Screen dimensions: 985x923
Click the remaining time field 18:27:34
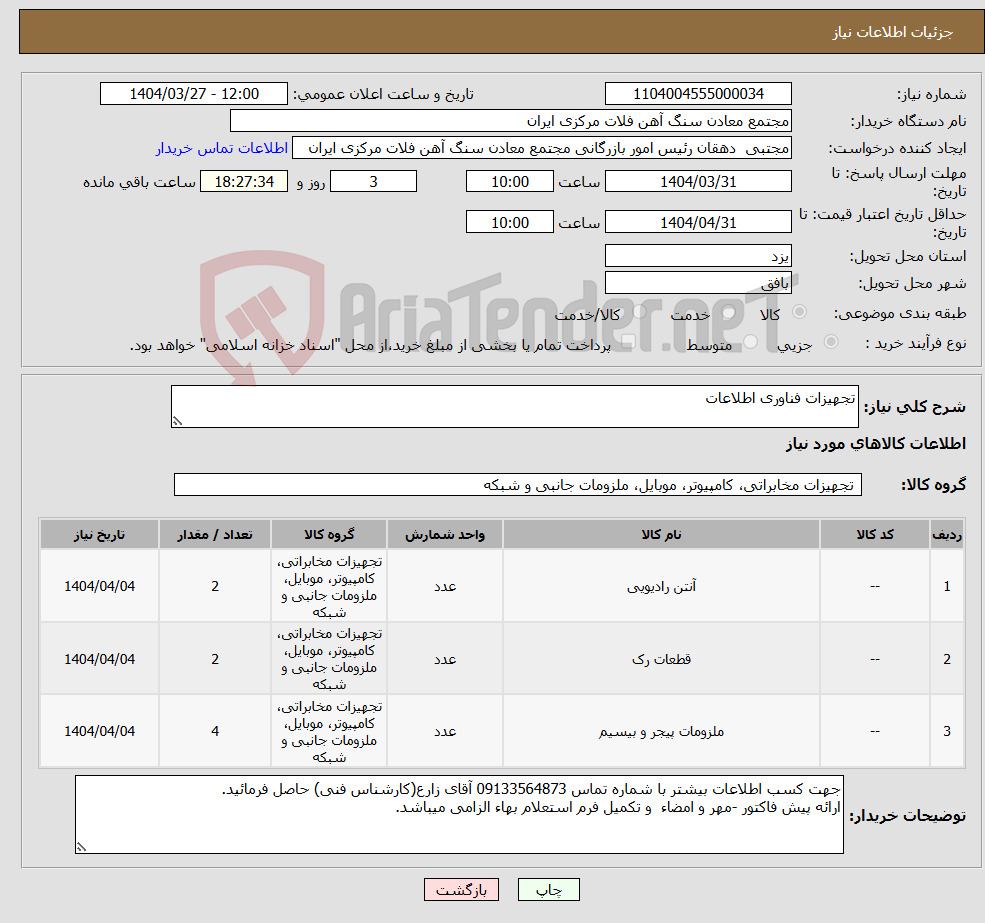[244, 182]
